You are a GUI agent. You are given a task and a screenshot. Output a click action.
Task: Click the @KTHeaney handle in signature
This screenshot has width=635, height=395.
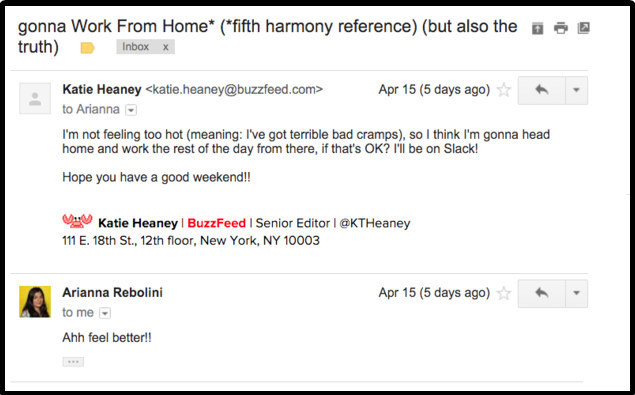pos(375,223)
